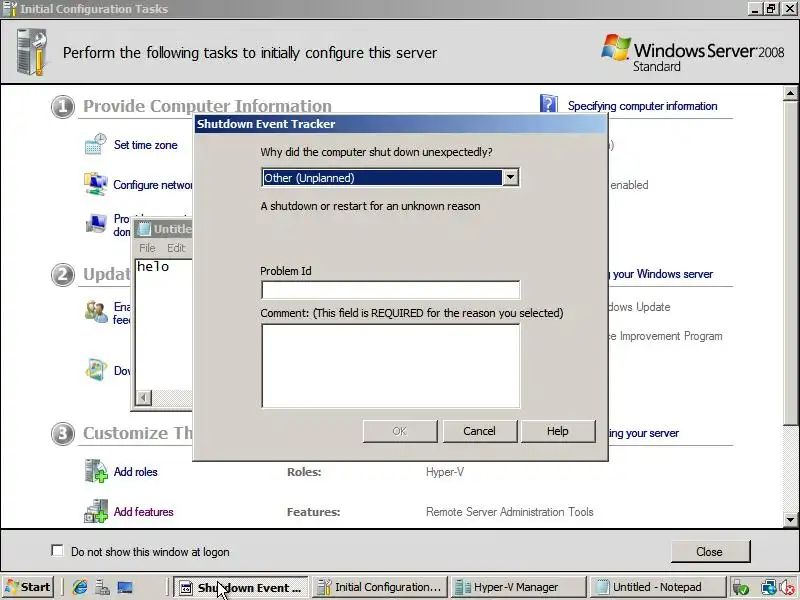This screenshot has width=800, height=600.
Task: Click Notepad icon in Untitled window title
Action: click(145, 229)
